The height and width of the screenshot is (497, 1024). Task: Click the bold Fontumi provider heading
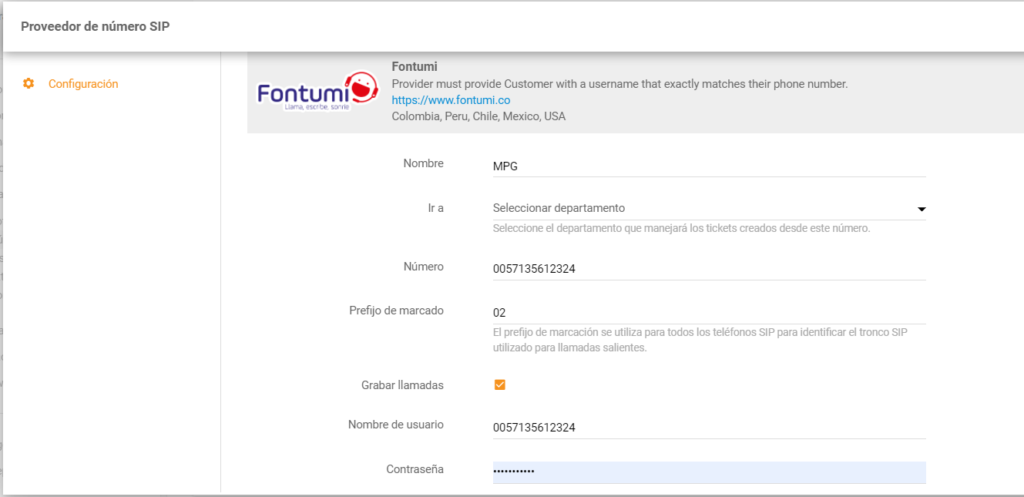(x=413, y=66)
